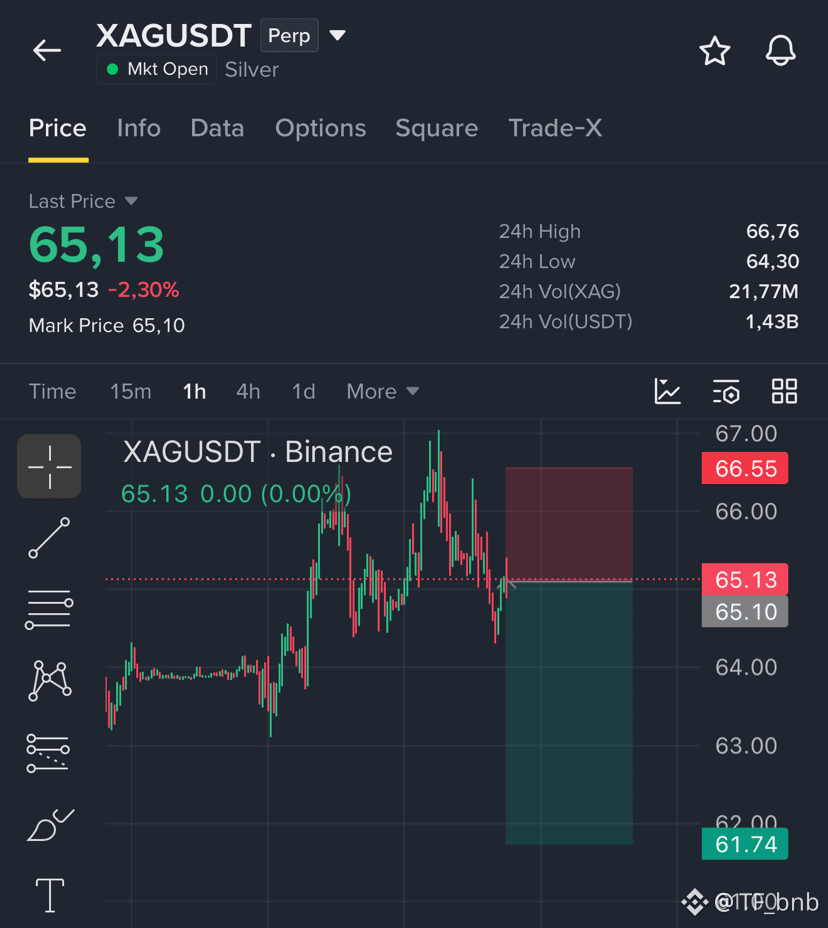Viewport: 828px width, 928px height.
Task: Select the 4h chart interval
Action: 248,391
